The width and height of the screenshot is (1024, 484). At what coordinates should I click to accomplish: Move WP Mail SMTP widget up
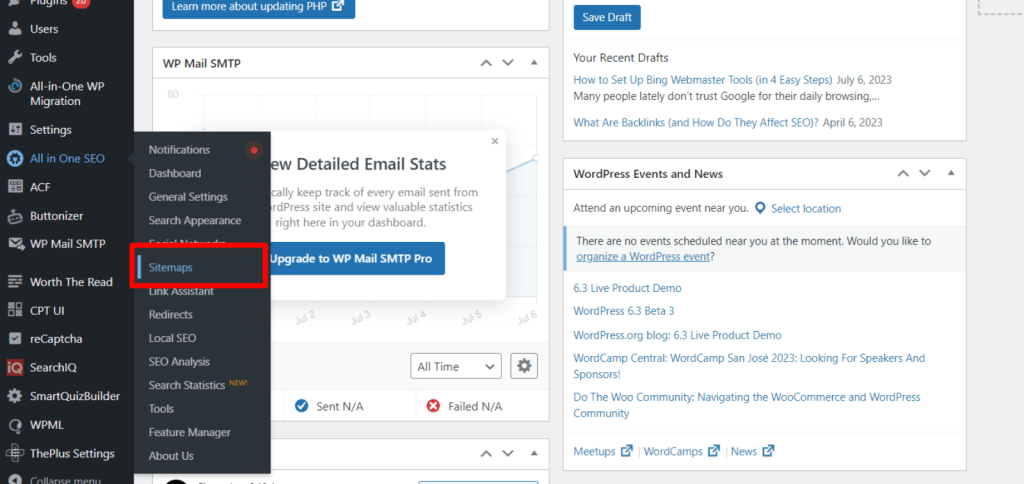pos(485,63)
